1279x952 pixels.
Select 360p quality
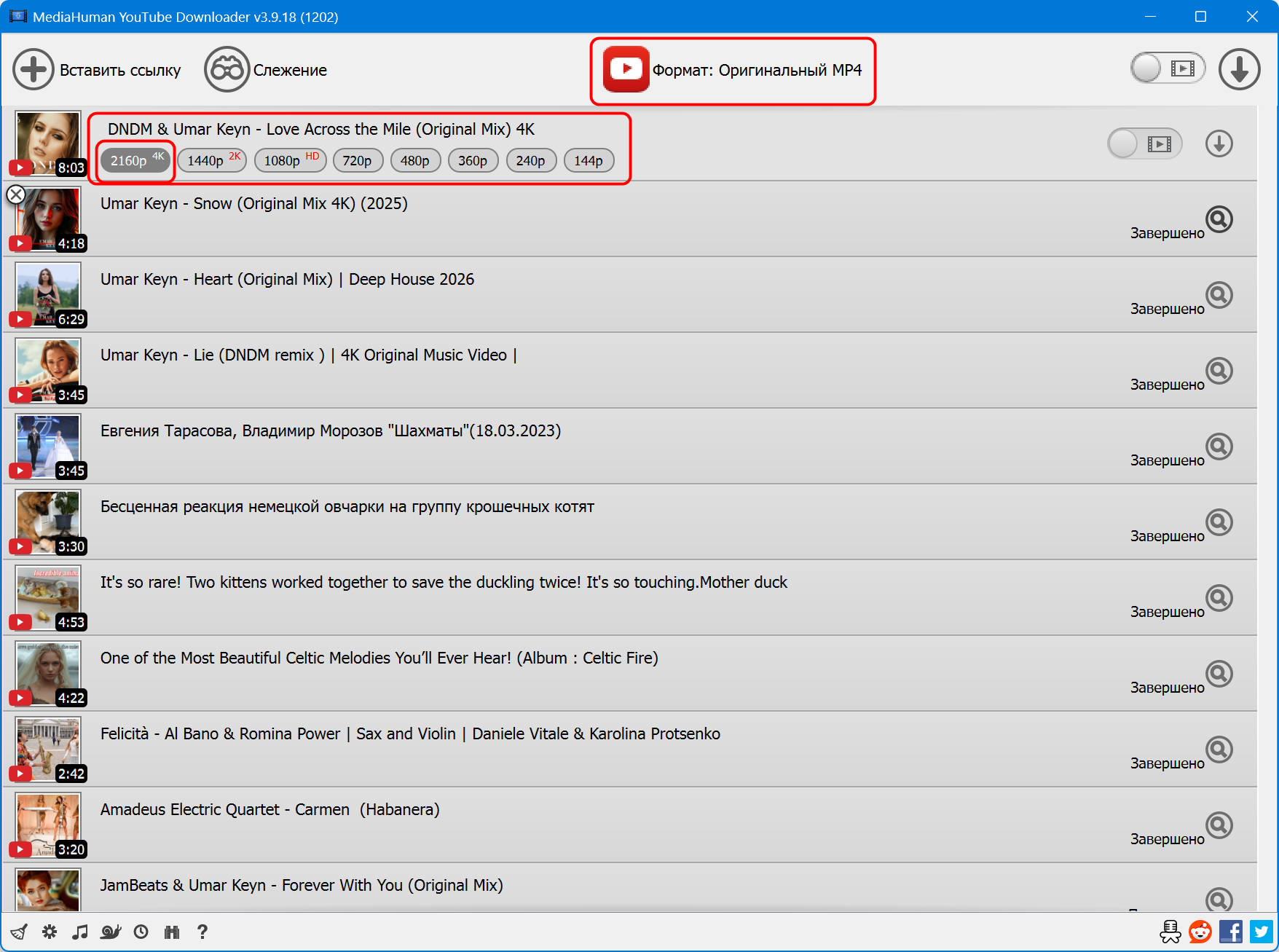[473, 160]
